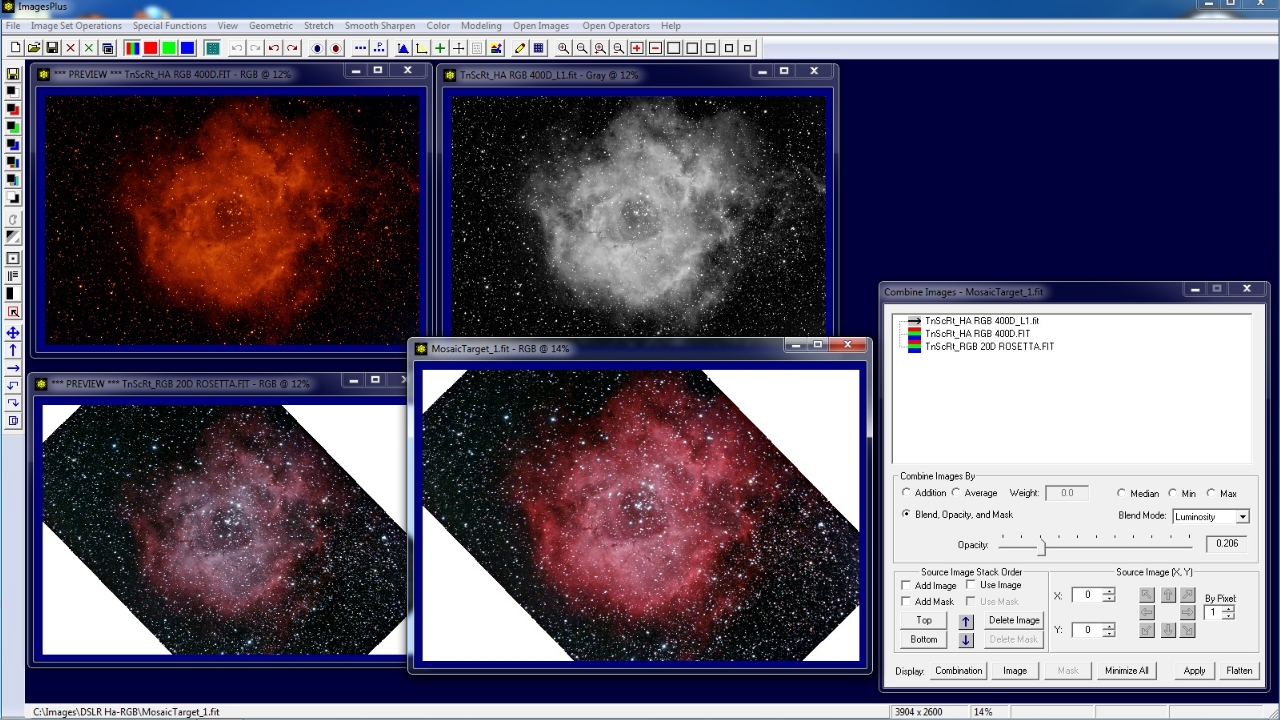Click the RGB color channels toolbar icon
Screen dimensions: 1280x720
(132, 48)
